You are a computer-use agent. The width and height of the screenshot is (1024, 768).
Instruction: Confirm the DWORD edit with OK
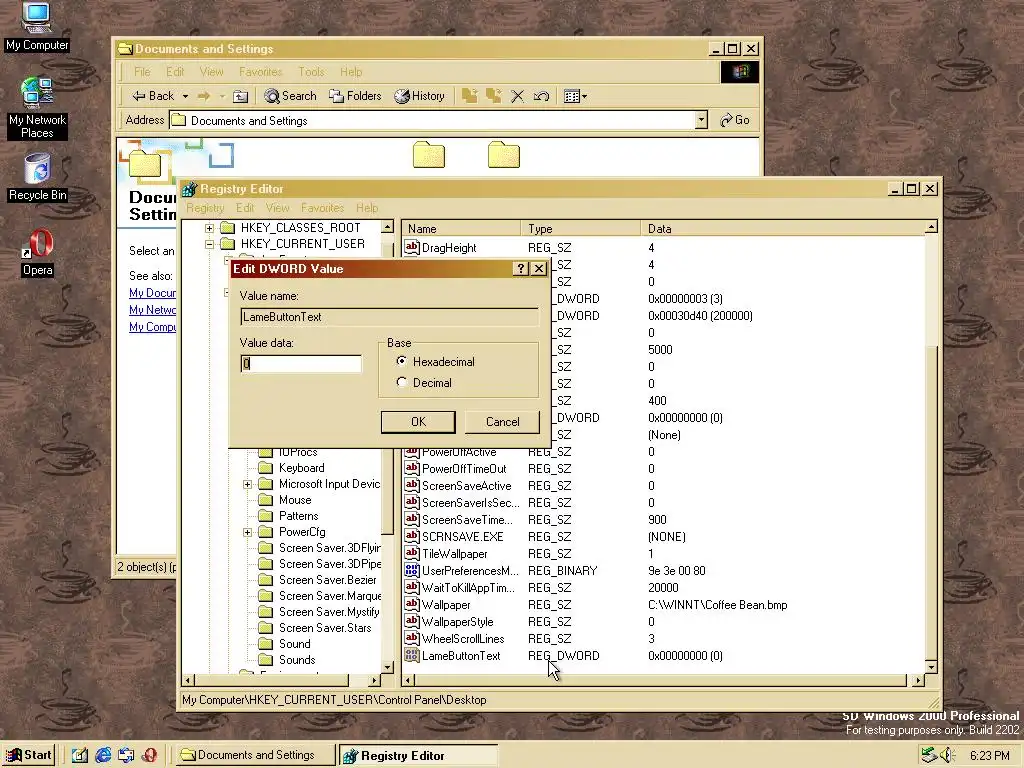coord(418,422)
